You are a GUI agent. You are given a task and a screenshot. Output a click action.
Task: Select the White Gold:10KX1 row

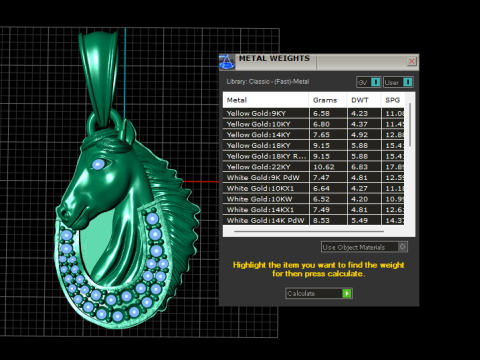point(313,188)
